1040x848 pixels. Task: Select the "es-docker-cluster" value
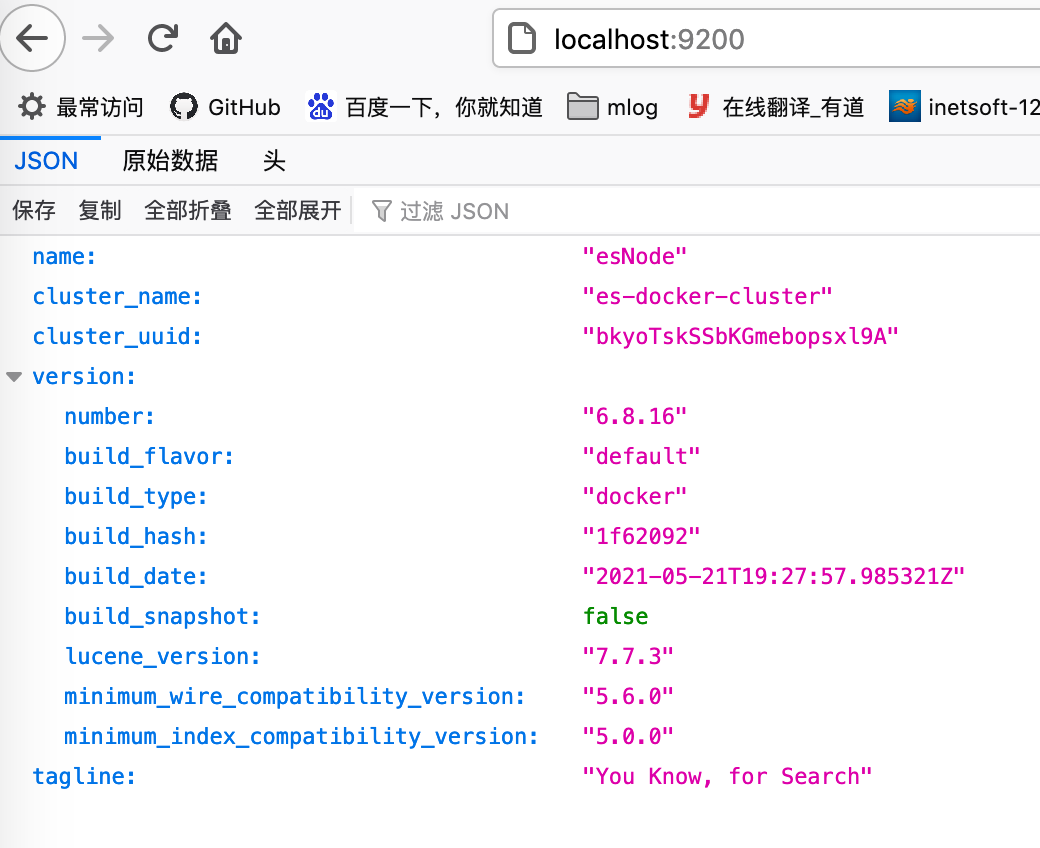(707, 296)
